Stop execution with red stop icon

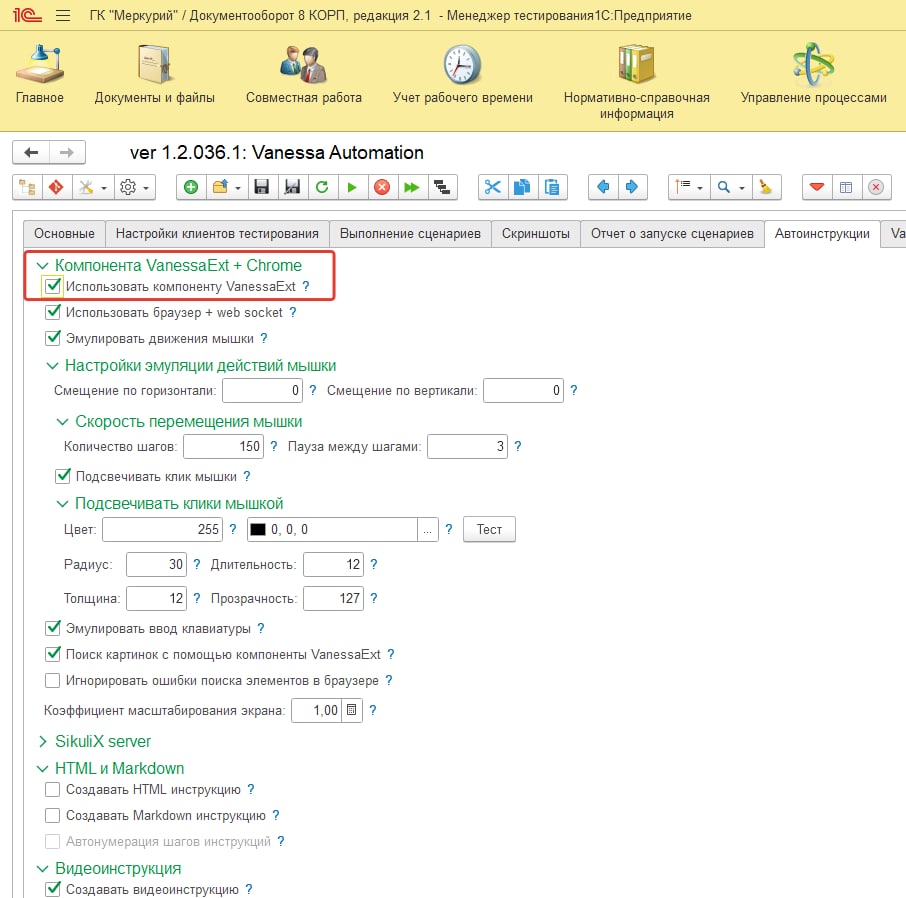pos(382,187)
